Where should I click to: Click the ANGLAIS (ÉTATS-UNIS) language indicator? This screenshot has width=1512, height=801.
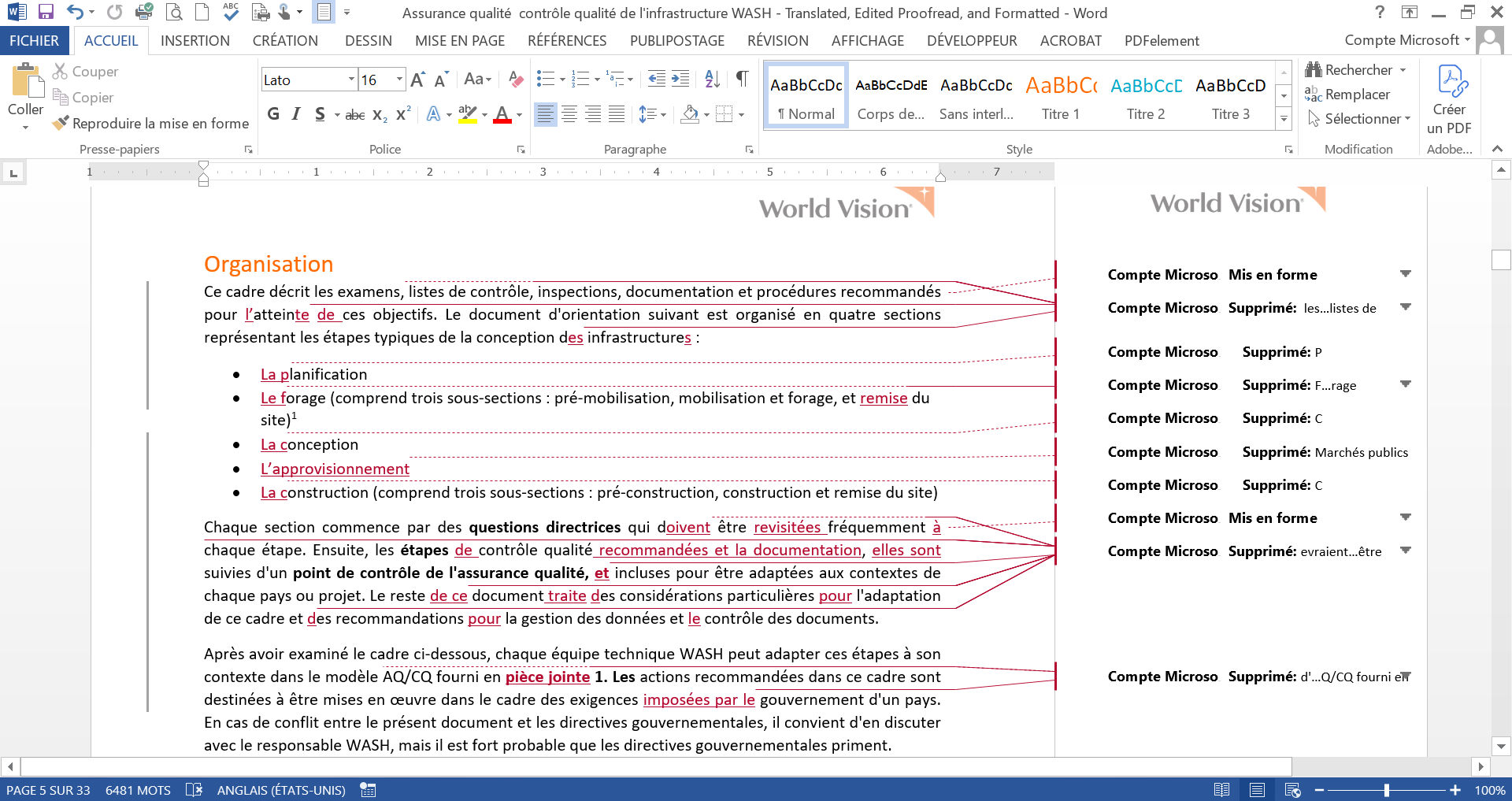coord(281,790)
